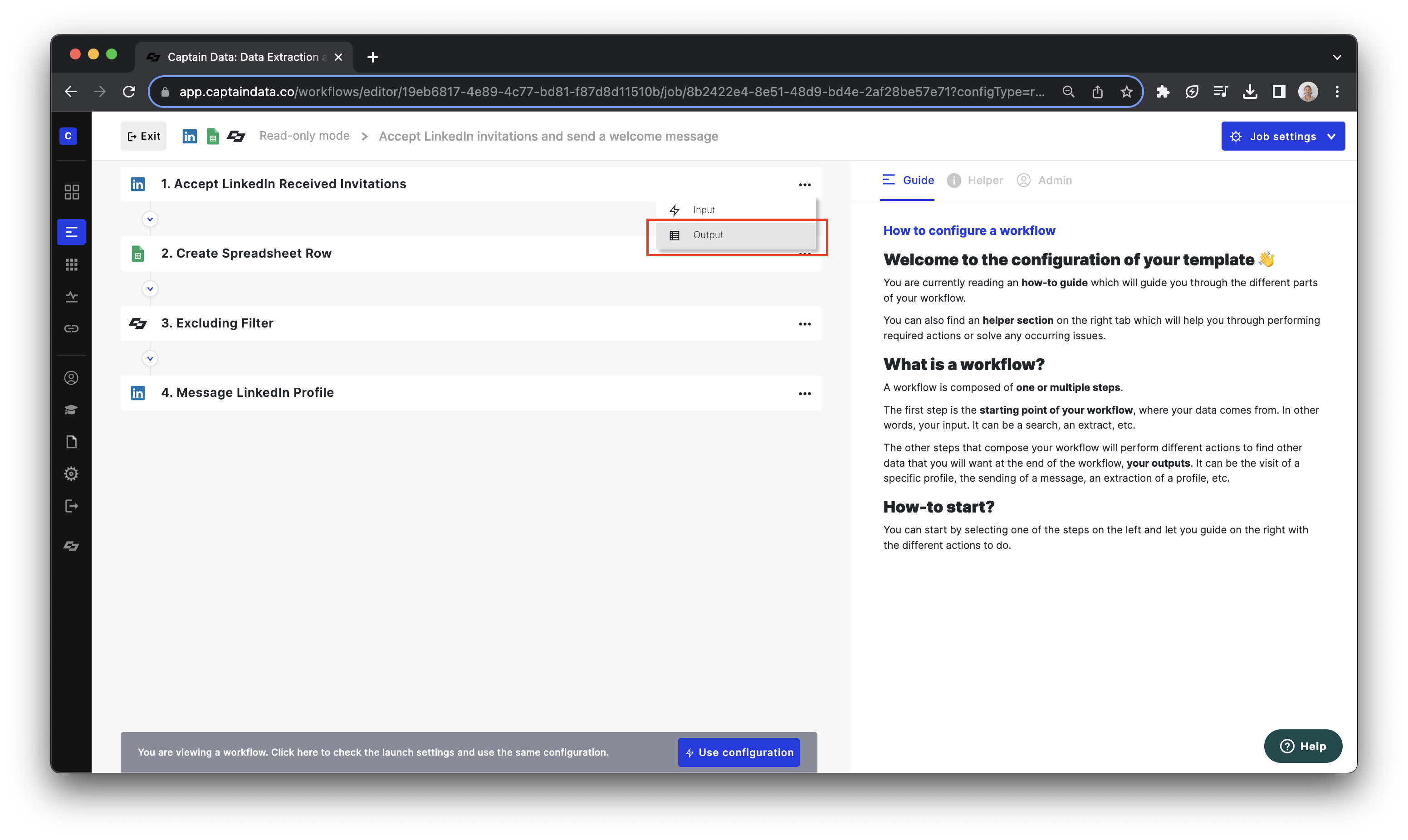This screenshot has width=1408, height=840.
Task: Click the LinkedIn icon in the breadcrumb header
Action: (190, 137)
